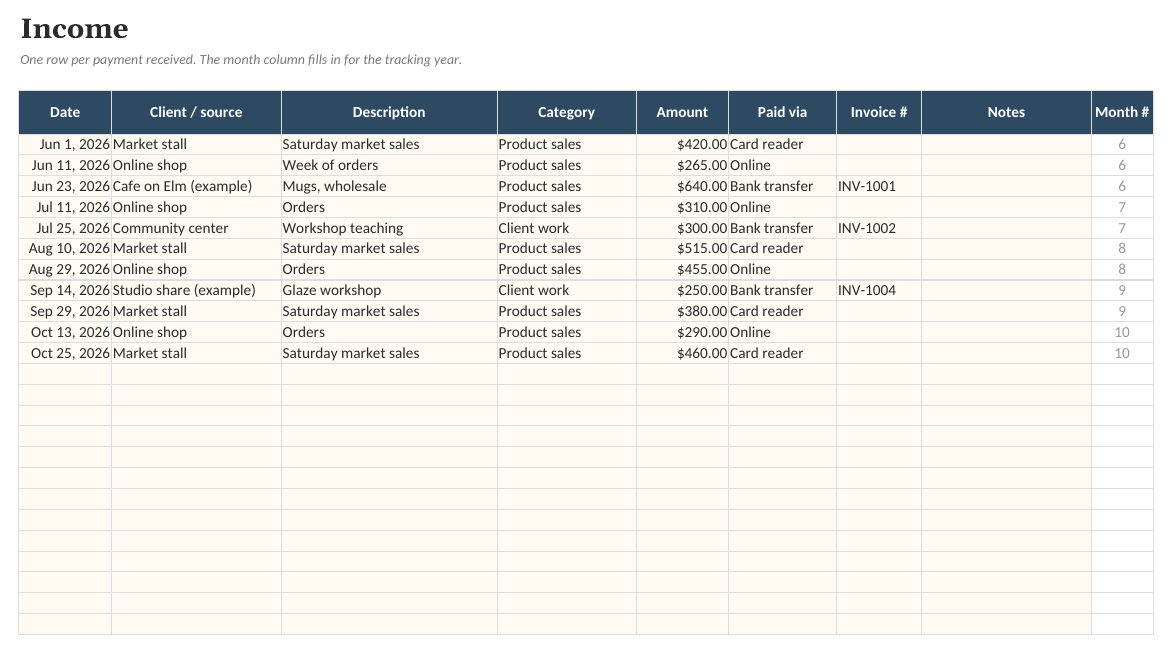
Task: Click the Jul 25, 2026 date cell
Action: click(65, 228)
